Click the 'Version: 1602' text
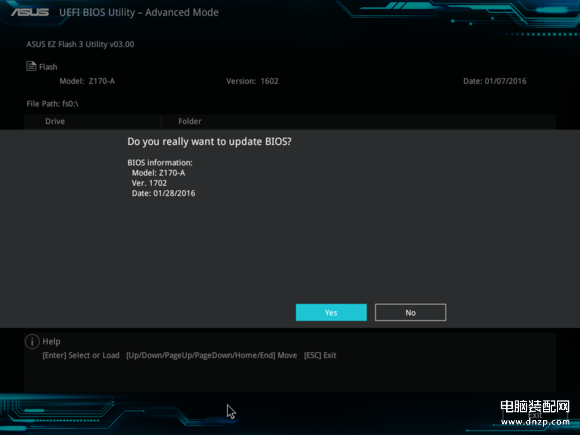The image size is (580, 435). pyautogui.click(x=252, y=81)
